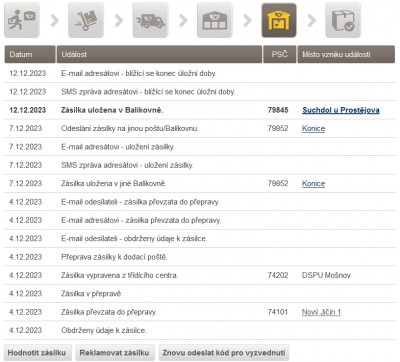Click the Datum column header
The width and height of the screenshot is (400, 362).
pyautogui.click(x=30, y=54)
